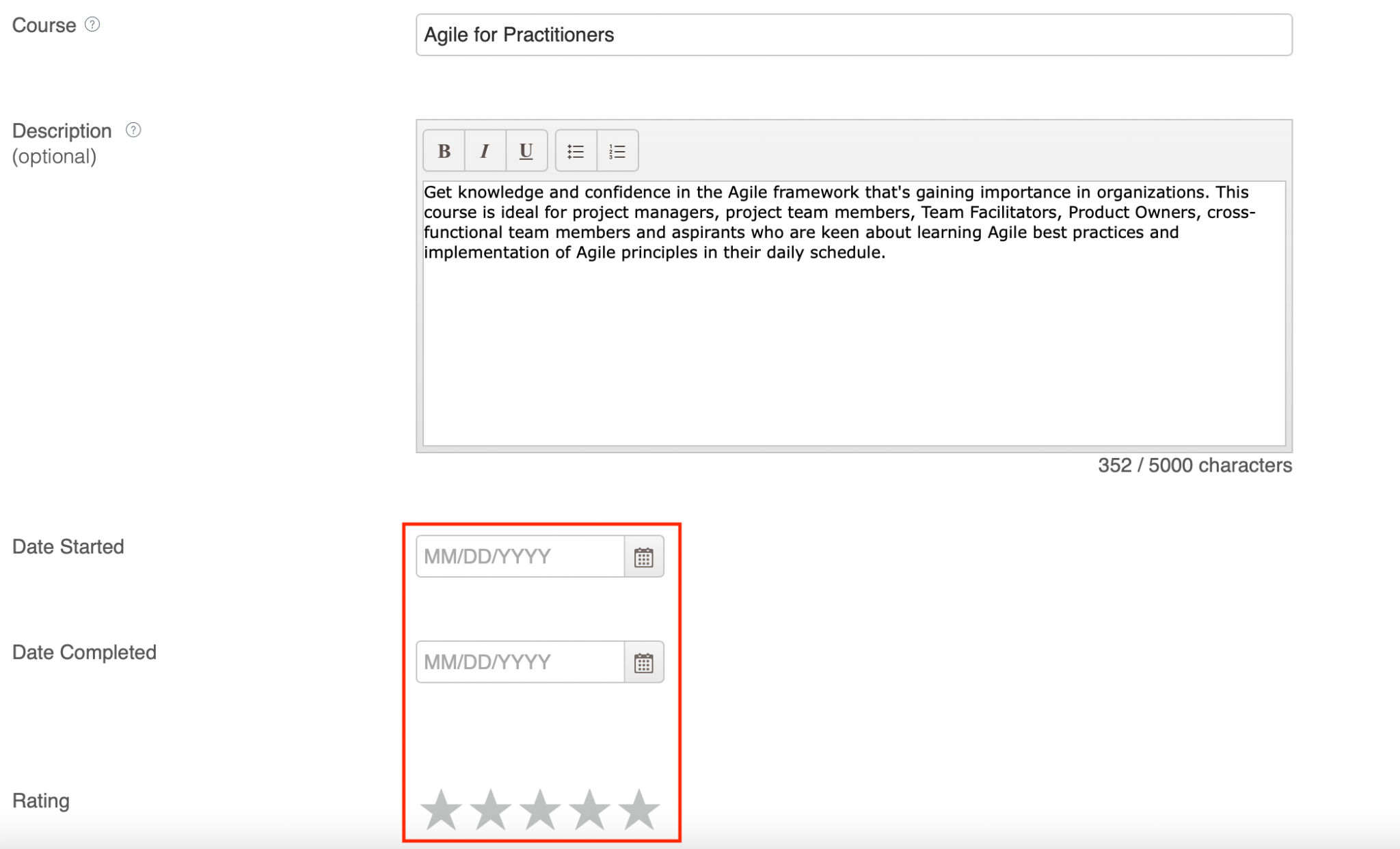Focus the Date Completed text field
1400x849 pixels.
[x=520, y=662]
